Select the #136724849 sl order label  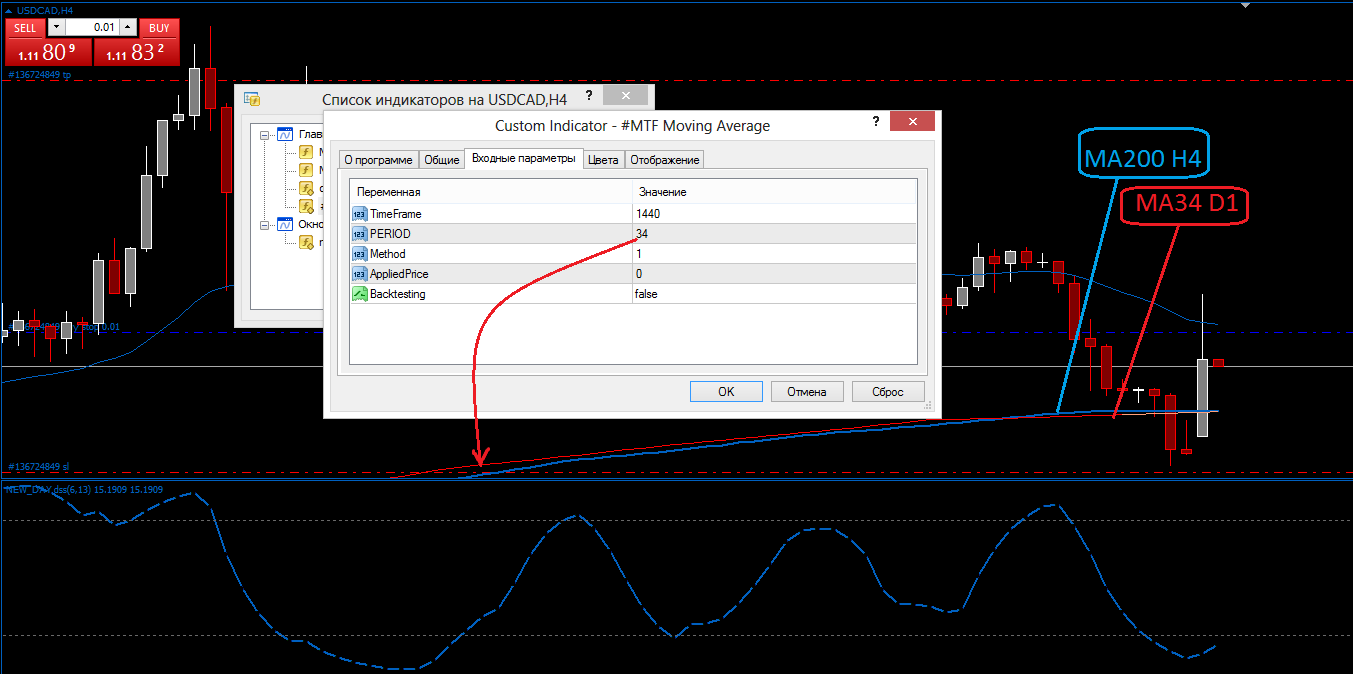[x=39, y=467]
